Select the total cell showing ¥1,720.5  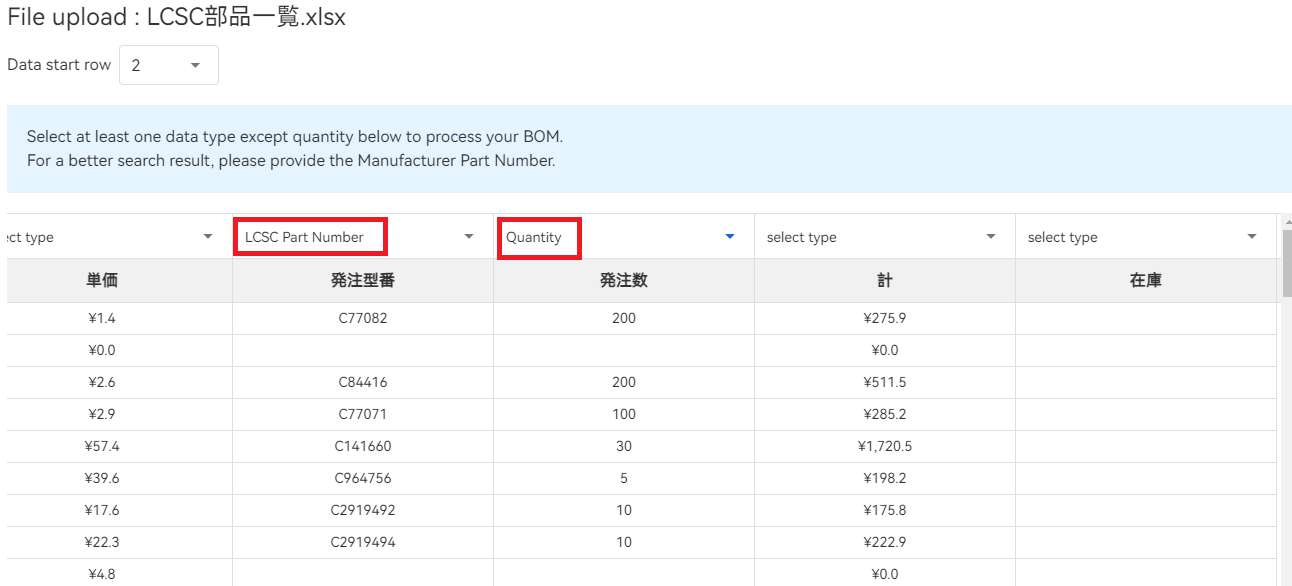[x=884, y=447]
